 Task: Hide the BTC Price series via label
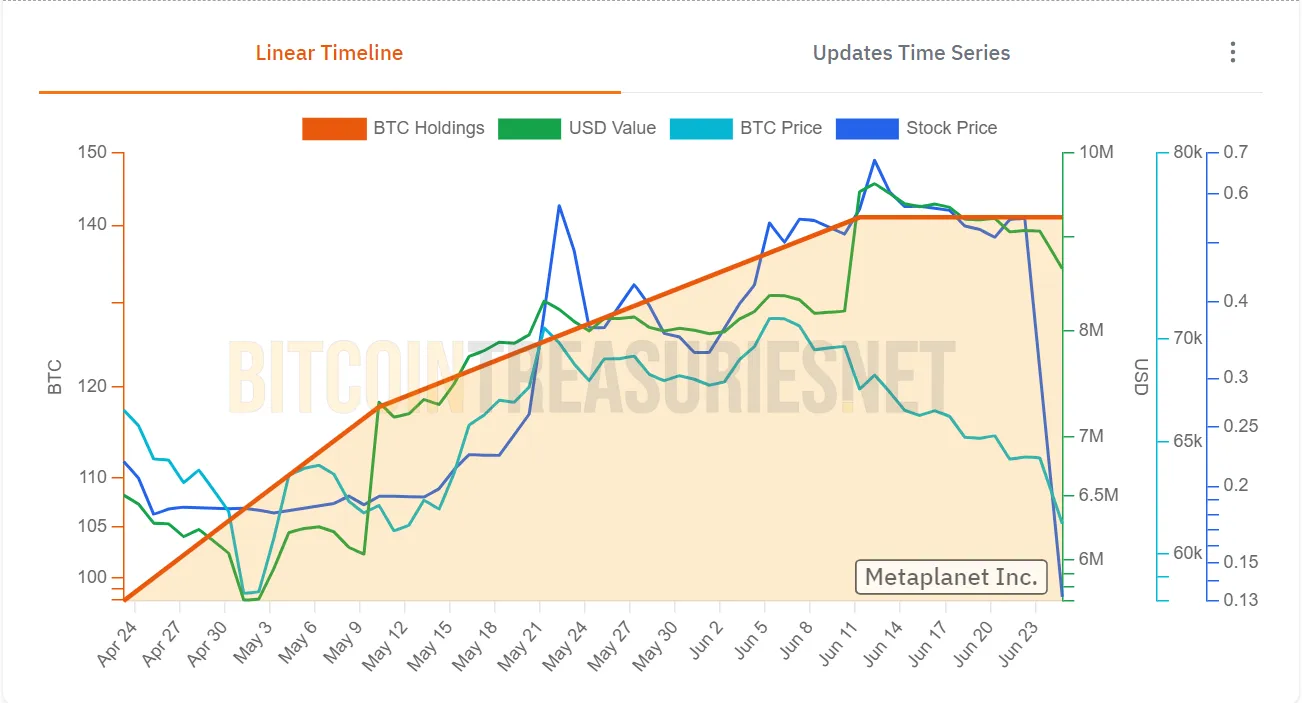pos(781,128)
